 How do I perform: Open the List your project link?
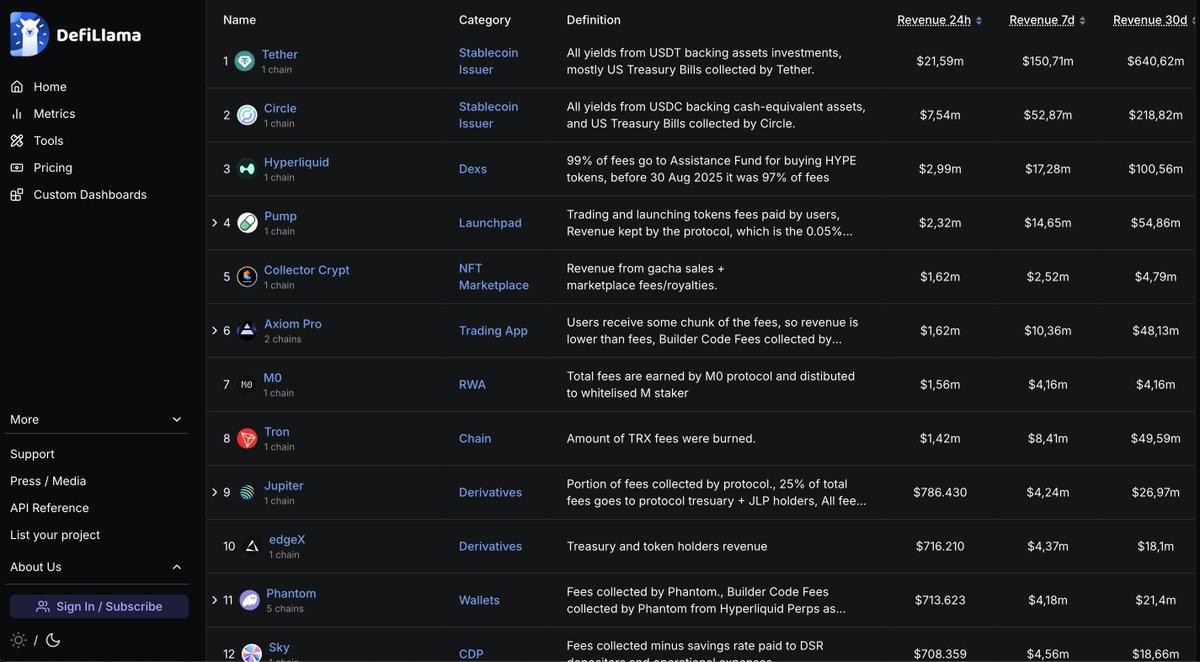click(x=55, y=535)
